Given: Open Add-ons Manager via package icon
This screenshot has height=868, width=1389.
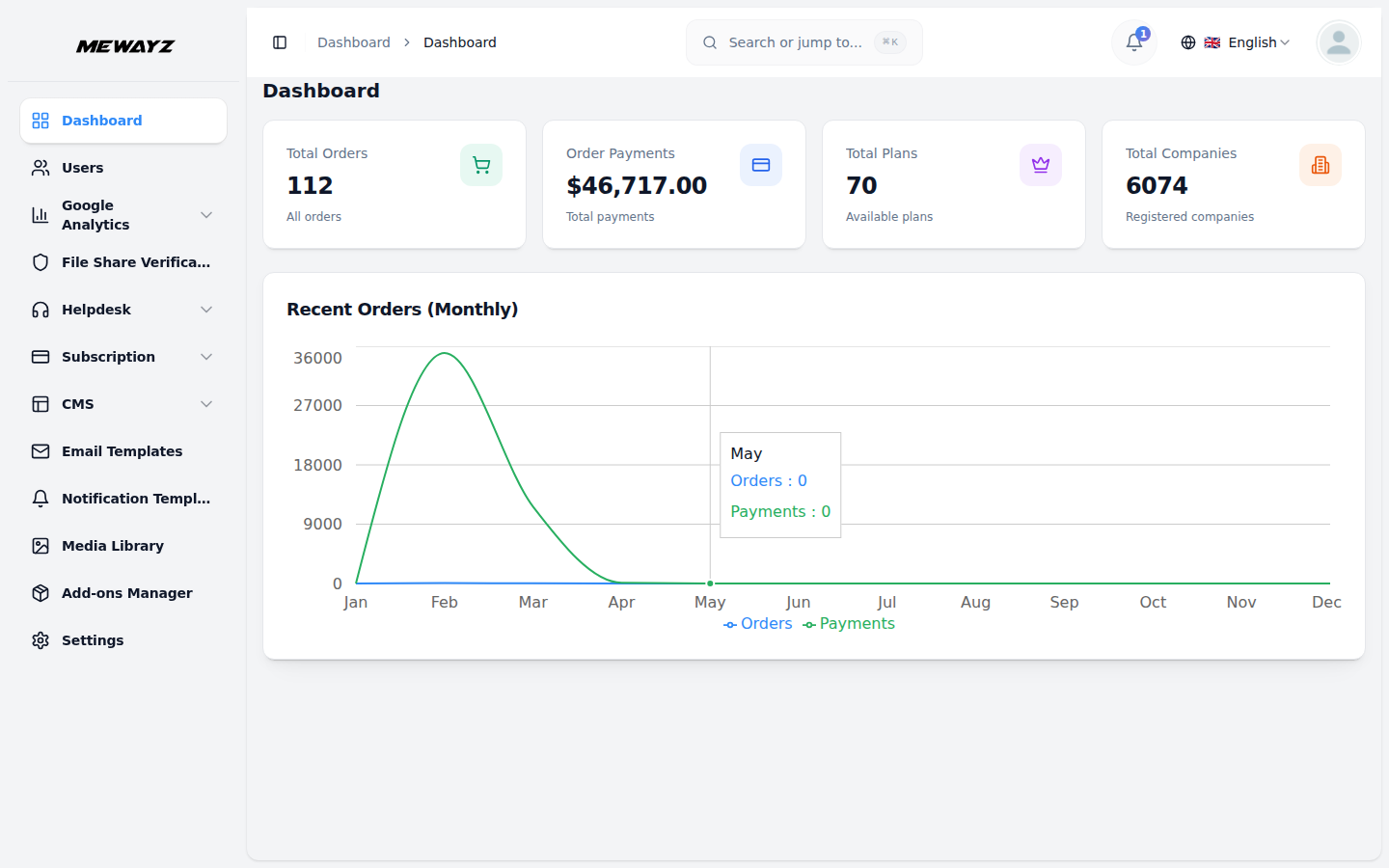Looking at the screenshot, I should pyautogui.click(x=40, y=592).
